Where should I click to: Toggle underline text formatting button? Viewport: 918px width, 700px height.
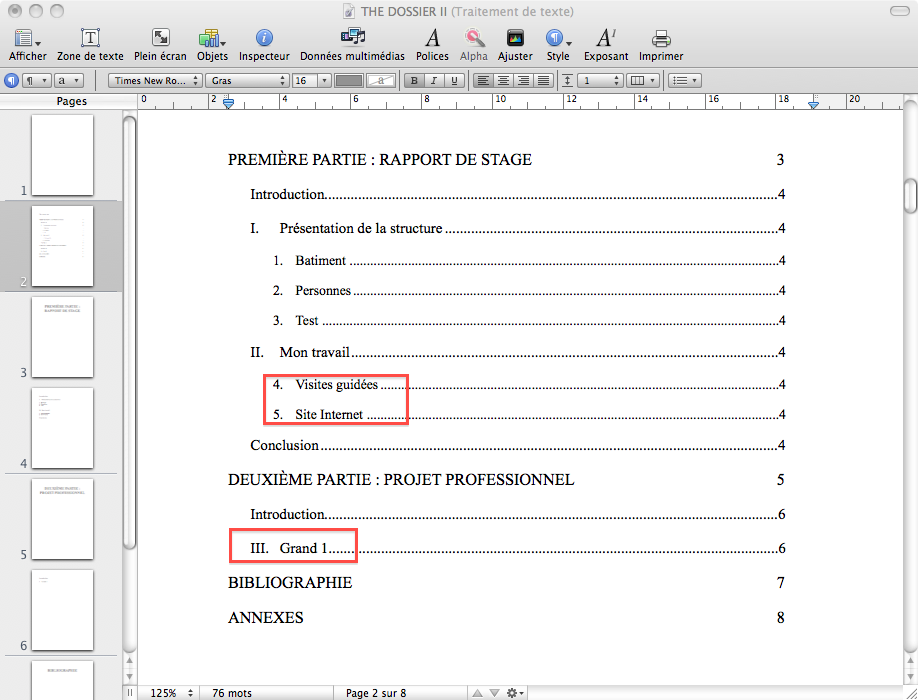[453, 80]
